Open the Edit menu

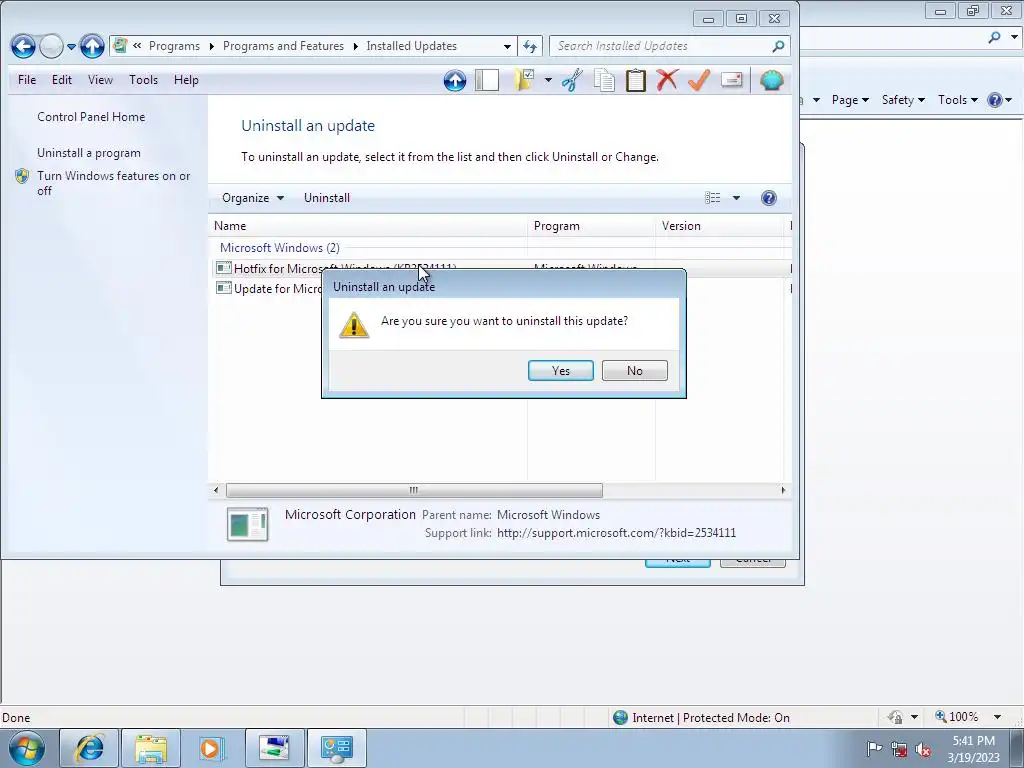point(62,80)
